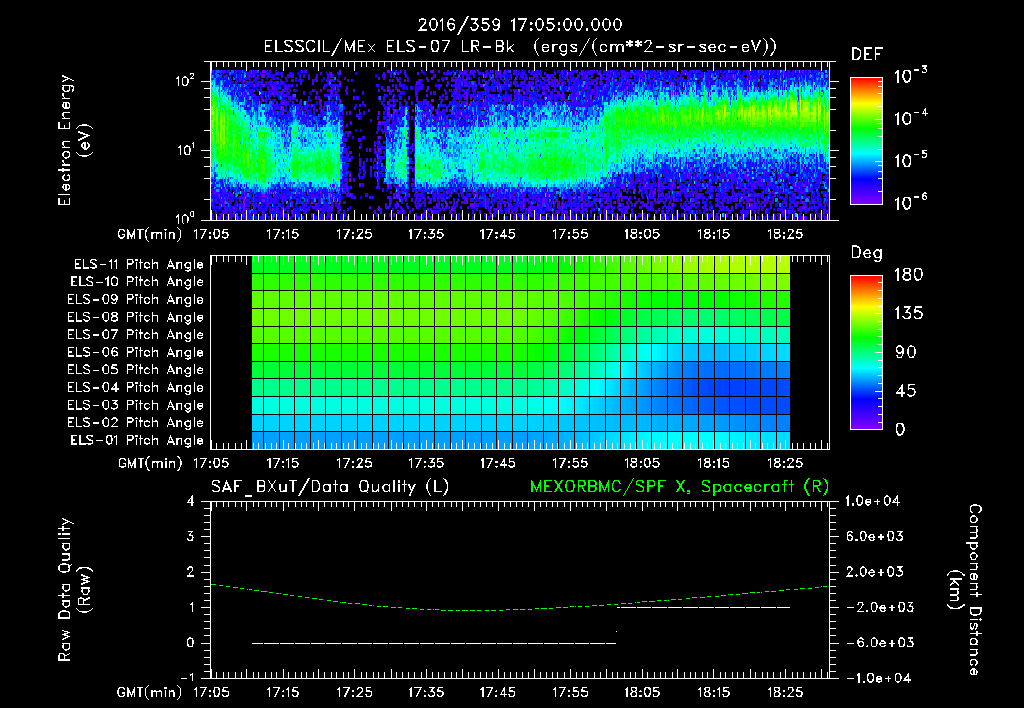Viewport: 1024px width, 708px height.
Task: Click the 17:25 tick label under the spectrogram
Action: click(354, 234)
